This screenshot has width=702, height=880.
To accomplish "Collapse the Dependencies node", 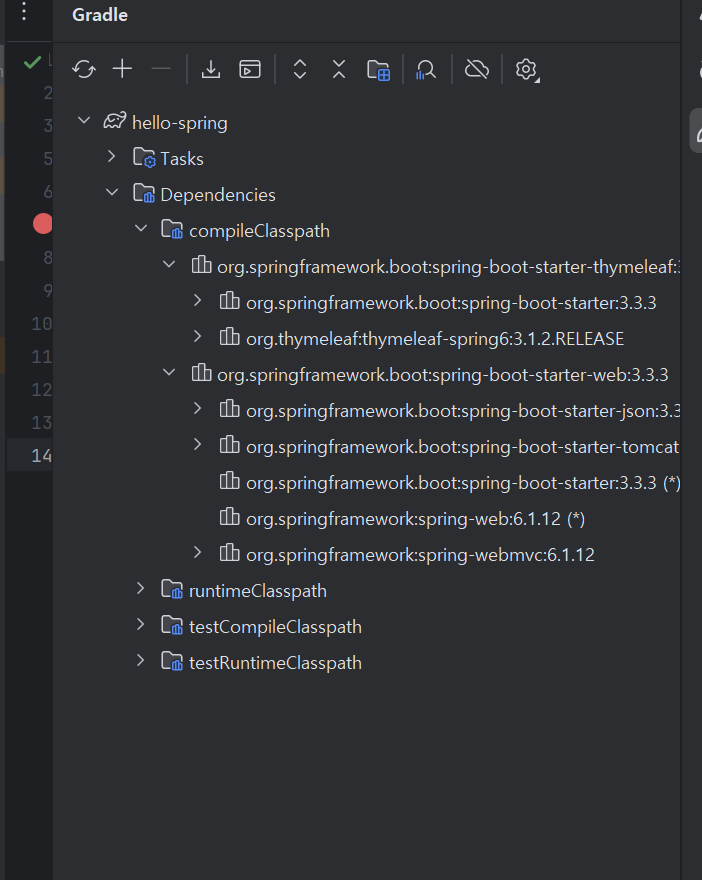I will click(112, 192).
